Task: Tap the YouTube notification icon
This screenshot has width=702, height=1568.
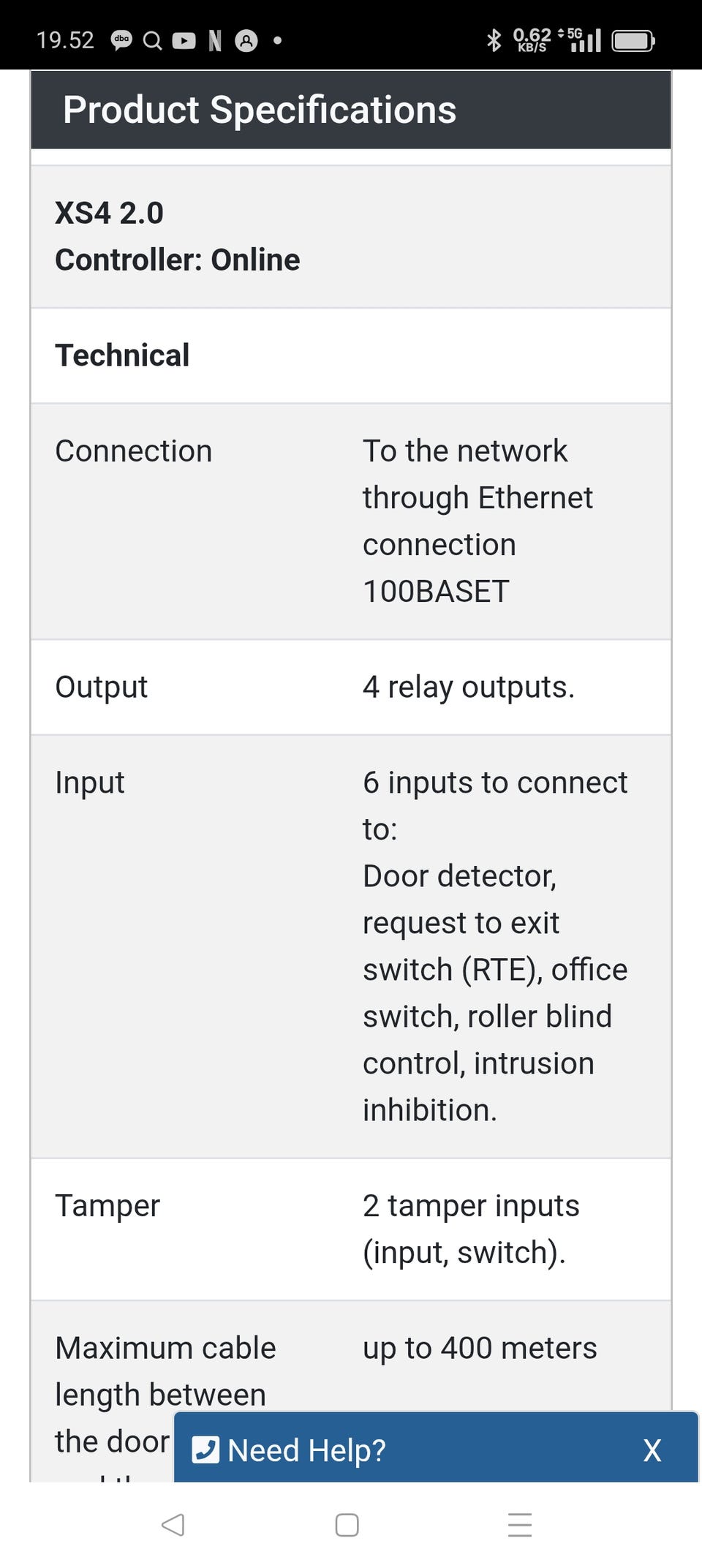Action: click(x=184, y=41)
